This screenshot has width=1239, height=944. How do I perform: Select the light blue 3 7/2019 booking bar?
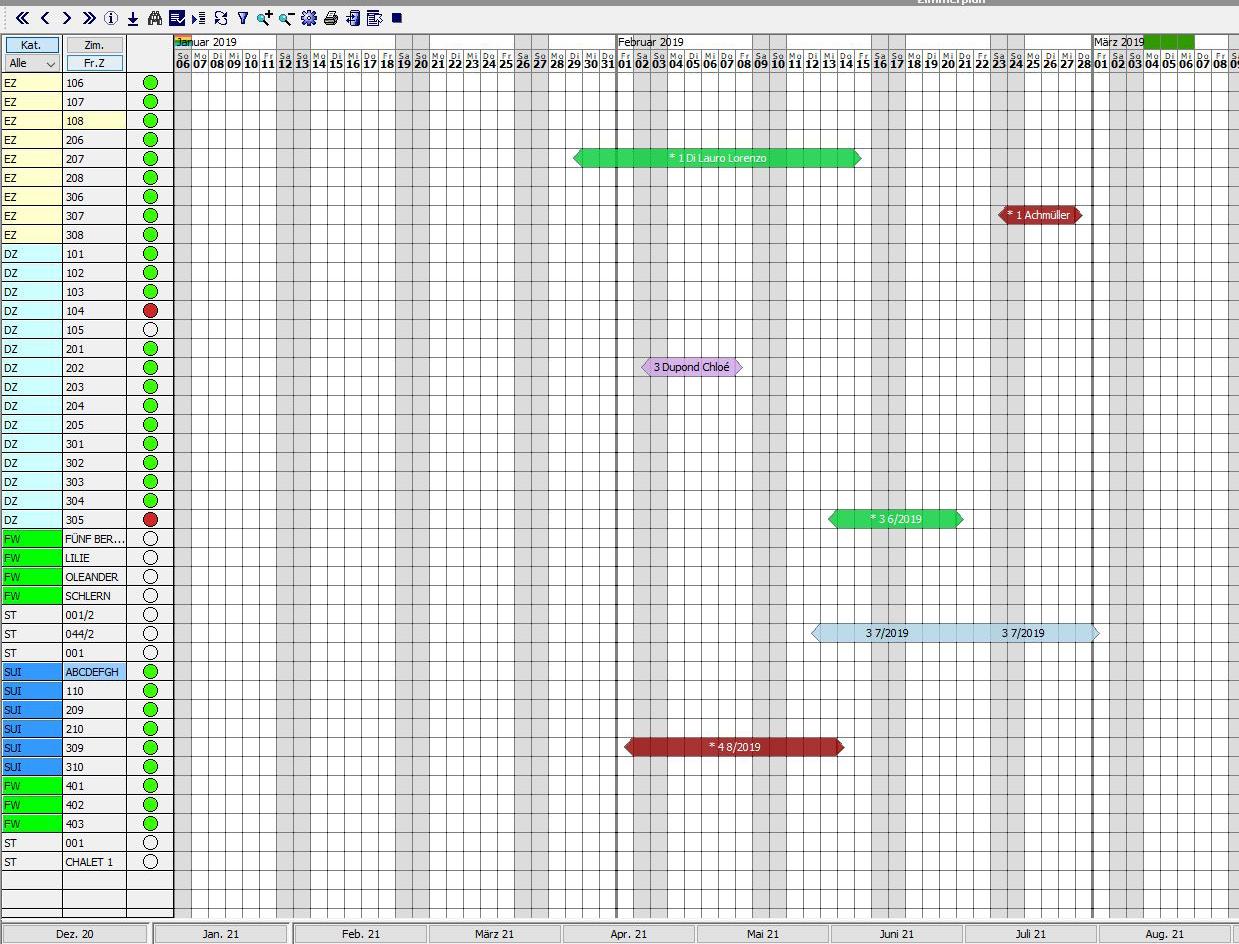point(955,633)
